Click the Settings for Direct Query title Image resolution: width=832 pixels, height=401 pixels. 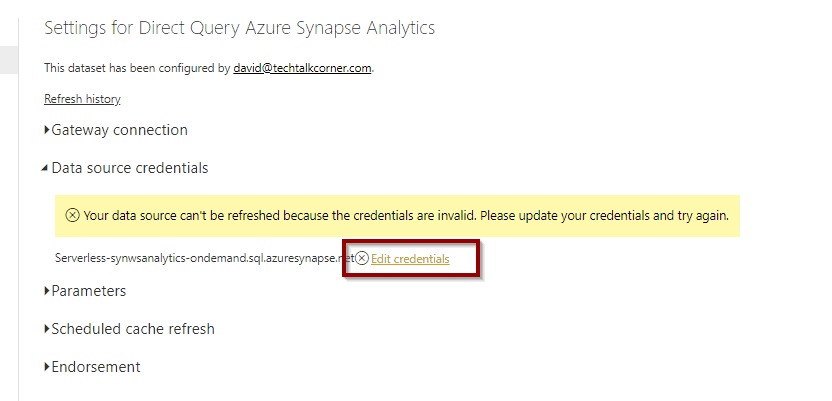[x=240, y=28]
